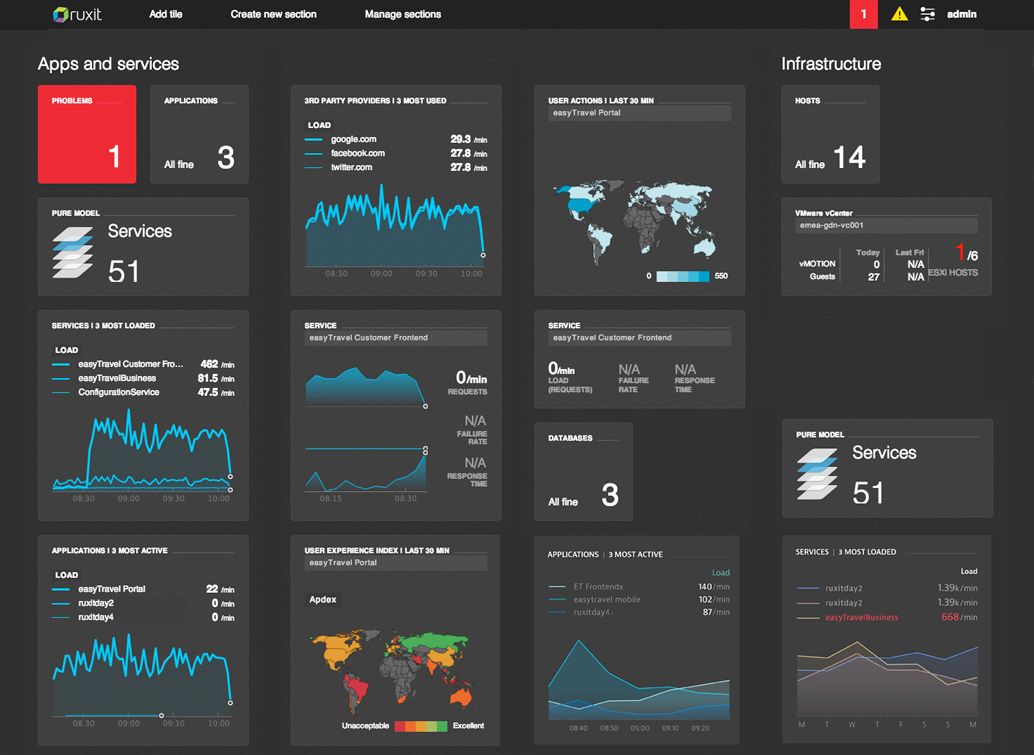This screenshot has width=1034, height=755.
Task: Click N/A Failure Rate in chart Service tile
Action: (x=474, y=429)
